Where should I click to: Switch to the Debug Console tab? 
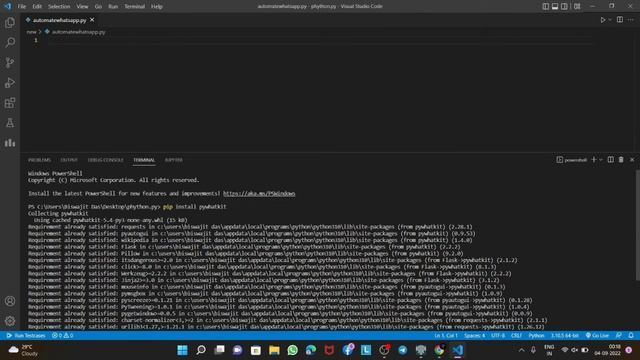click(x=105, y=160)
